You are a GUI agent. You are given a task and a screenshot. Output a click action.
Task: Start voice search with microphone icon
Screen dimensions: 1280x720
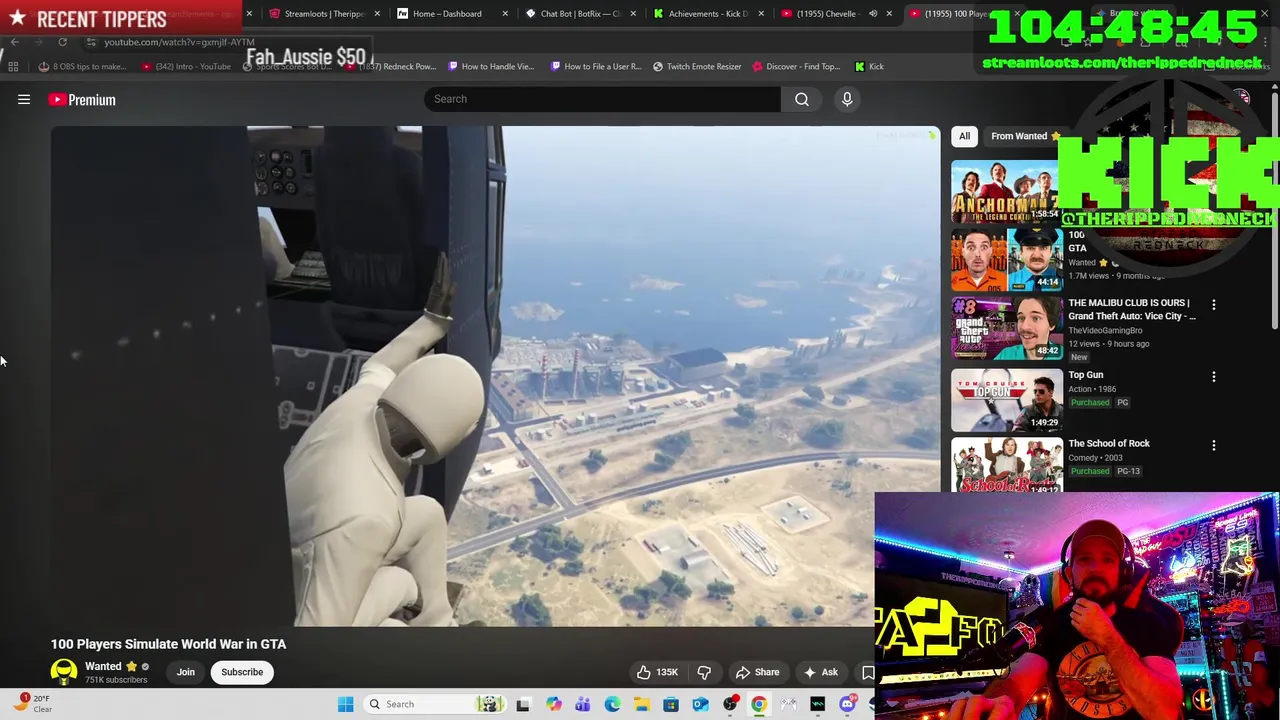click(x=847, y=99)
